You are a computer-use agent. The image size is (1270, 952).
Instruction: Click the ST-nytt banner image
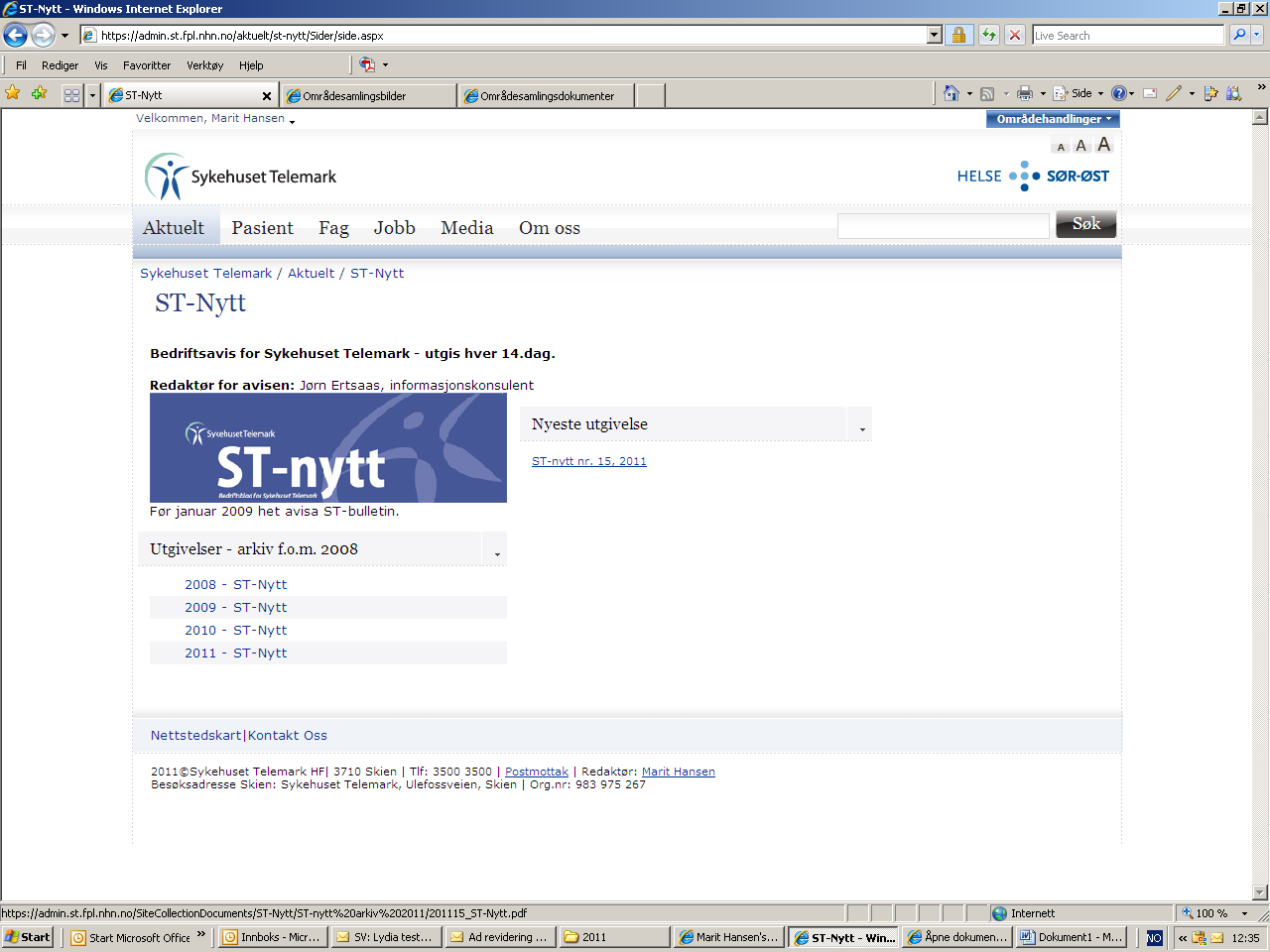click(328, 448)
